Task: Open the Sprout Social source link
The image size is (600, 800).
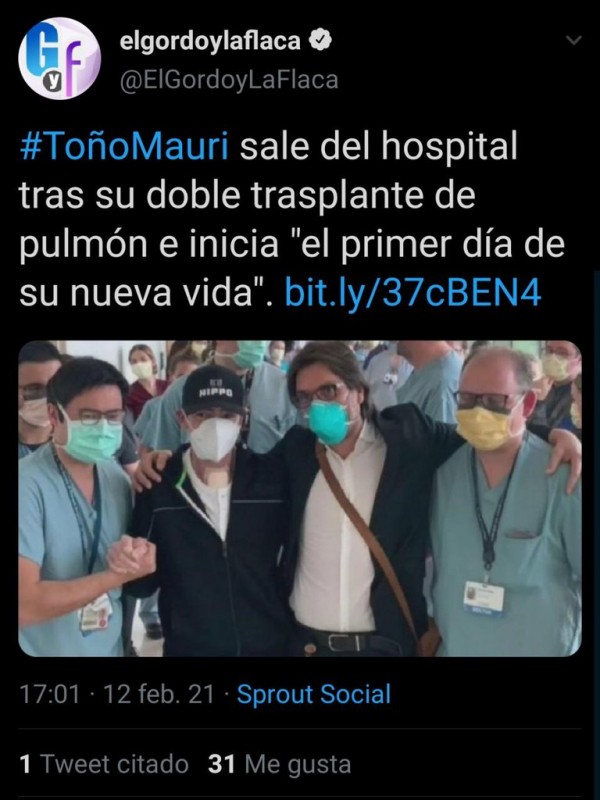Action: pyautogui.click(x=314, y=694)
